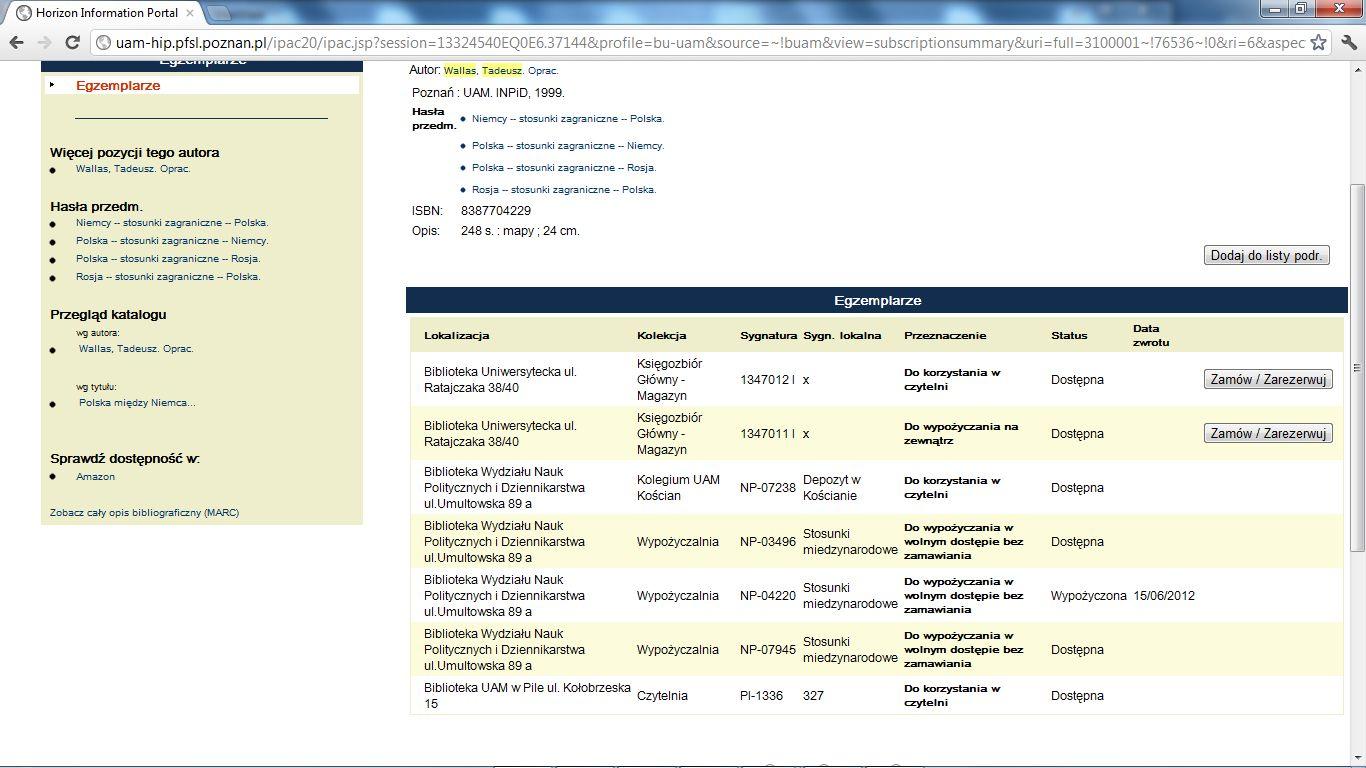Click ISBN value 8387704229
The image size is (1366, 768).
[496, 211]
